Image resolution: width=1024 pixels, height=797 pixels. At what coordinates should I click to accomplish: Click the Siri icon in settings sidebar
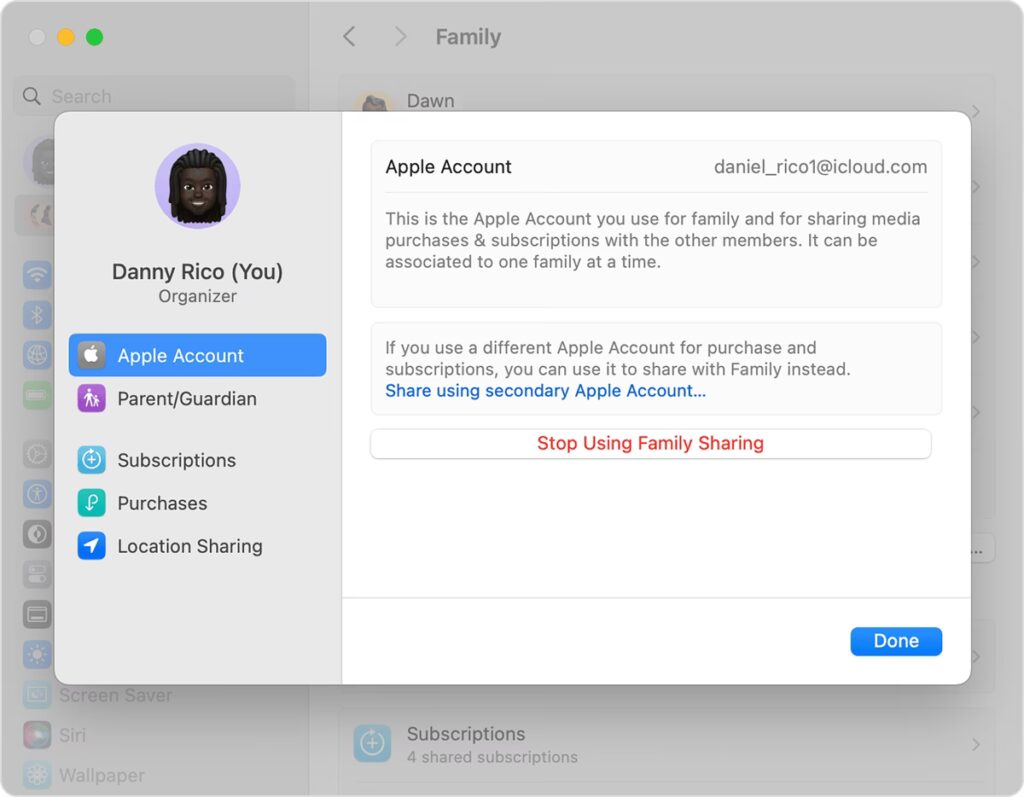pos(38,735)
